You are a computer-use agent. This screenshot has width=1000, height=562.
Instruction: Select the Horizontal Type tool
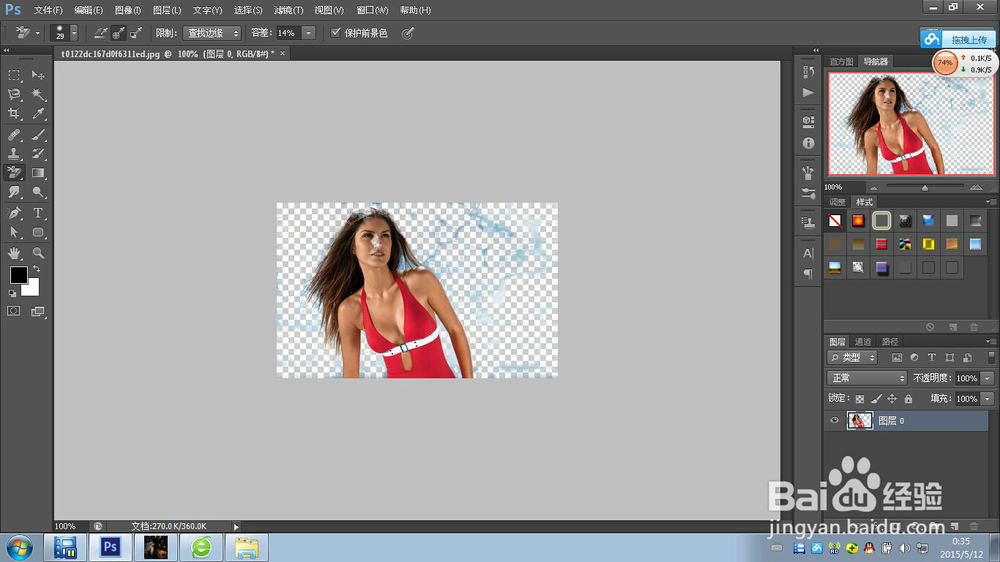click(x=38, y=213)
